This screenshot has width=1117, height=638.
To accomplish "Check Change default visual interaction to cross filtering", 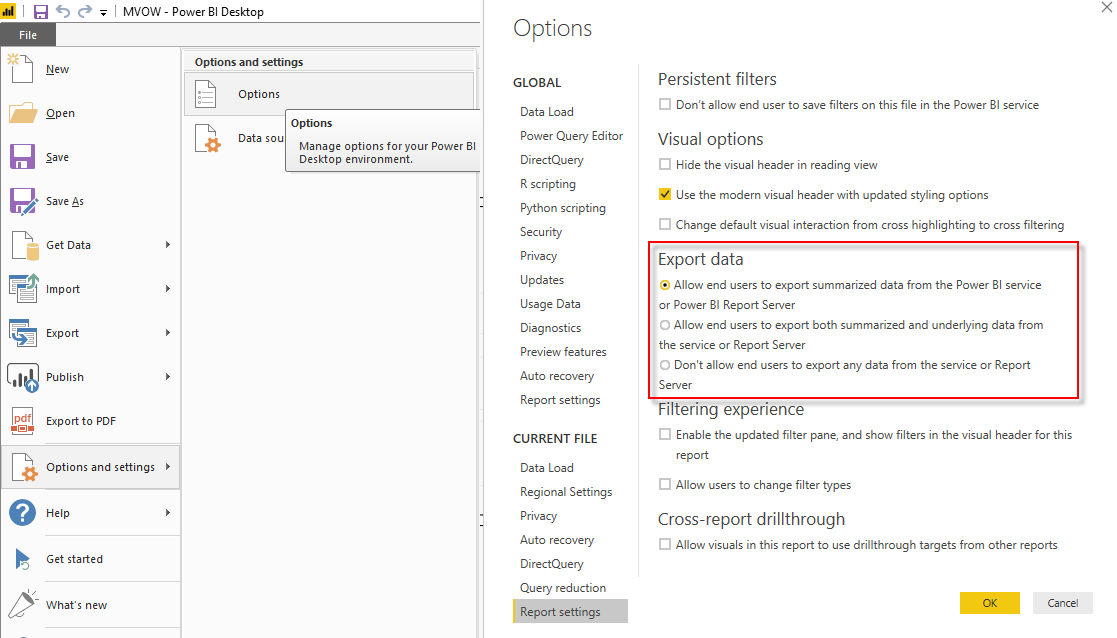I will (665, 224).
